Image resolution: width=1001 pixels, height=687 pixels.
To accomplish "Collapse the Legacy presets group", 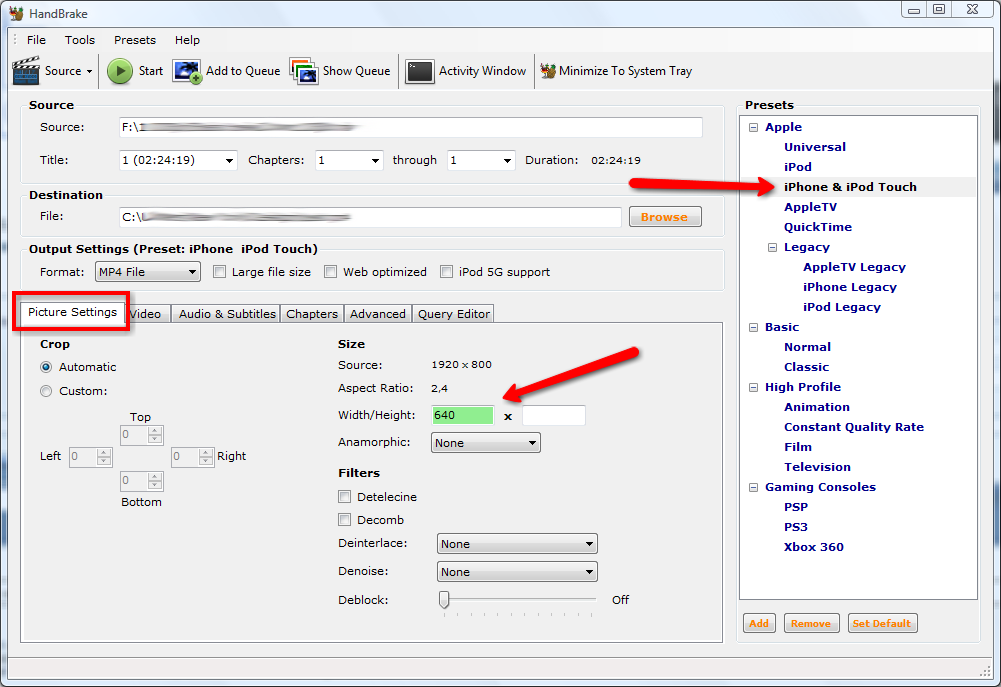I will (772, 247).
